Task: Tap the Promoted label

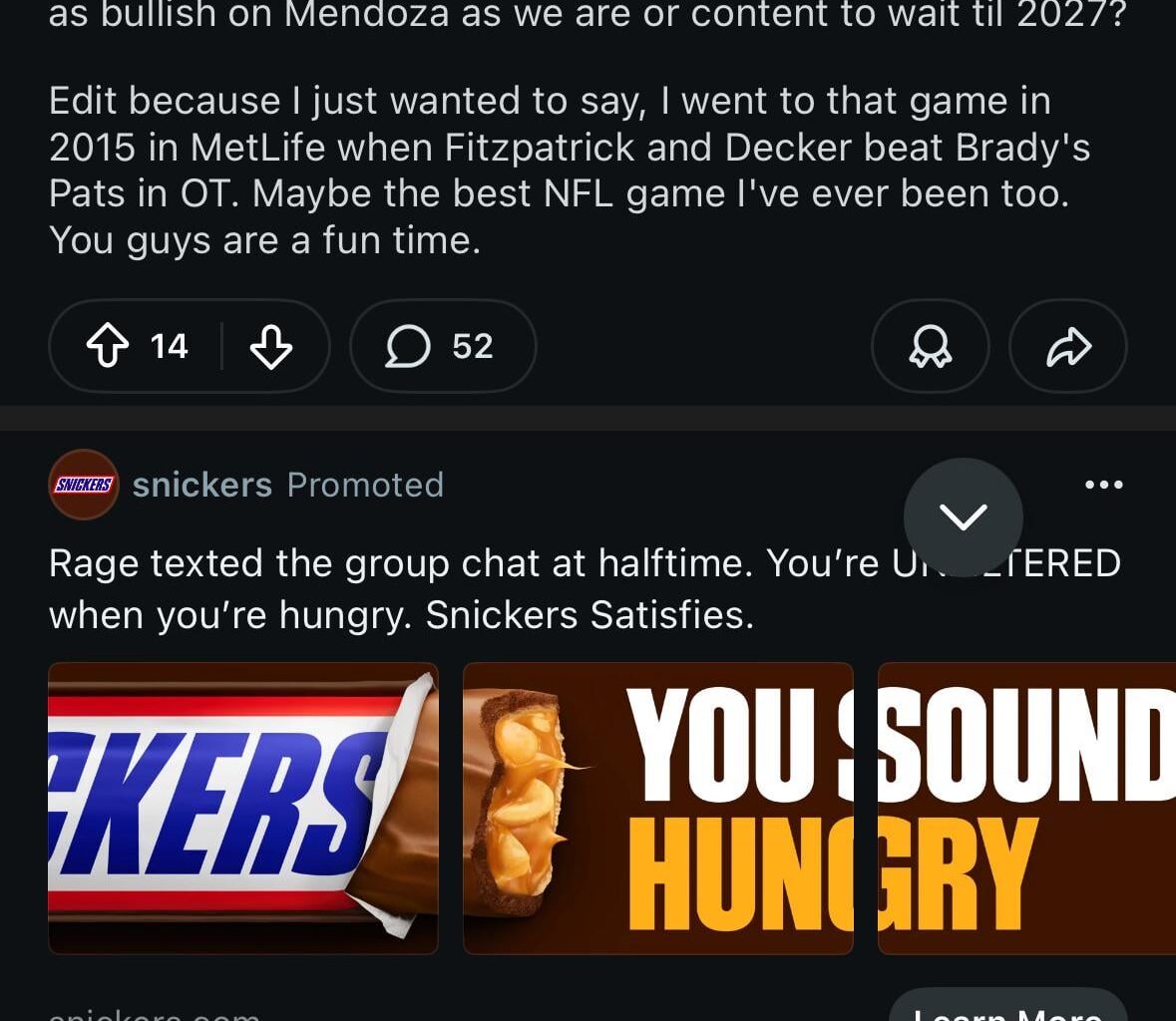Action: (x=365, y=485)
